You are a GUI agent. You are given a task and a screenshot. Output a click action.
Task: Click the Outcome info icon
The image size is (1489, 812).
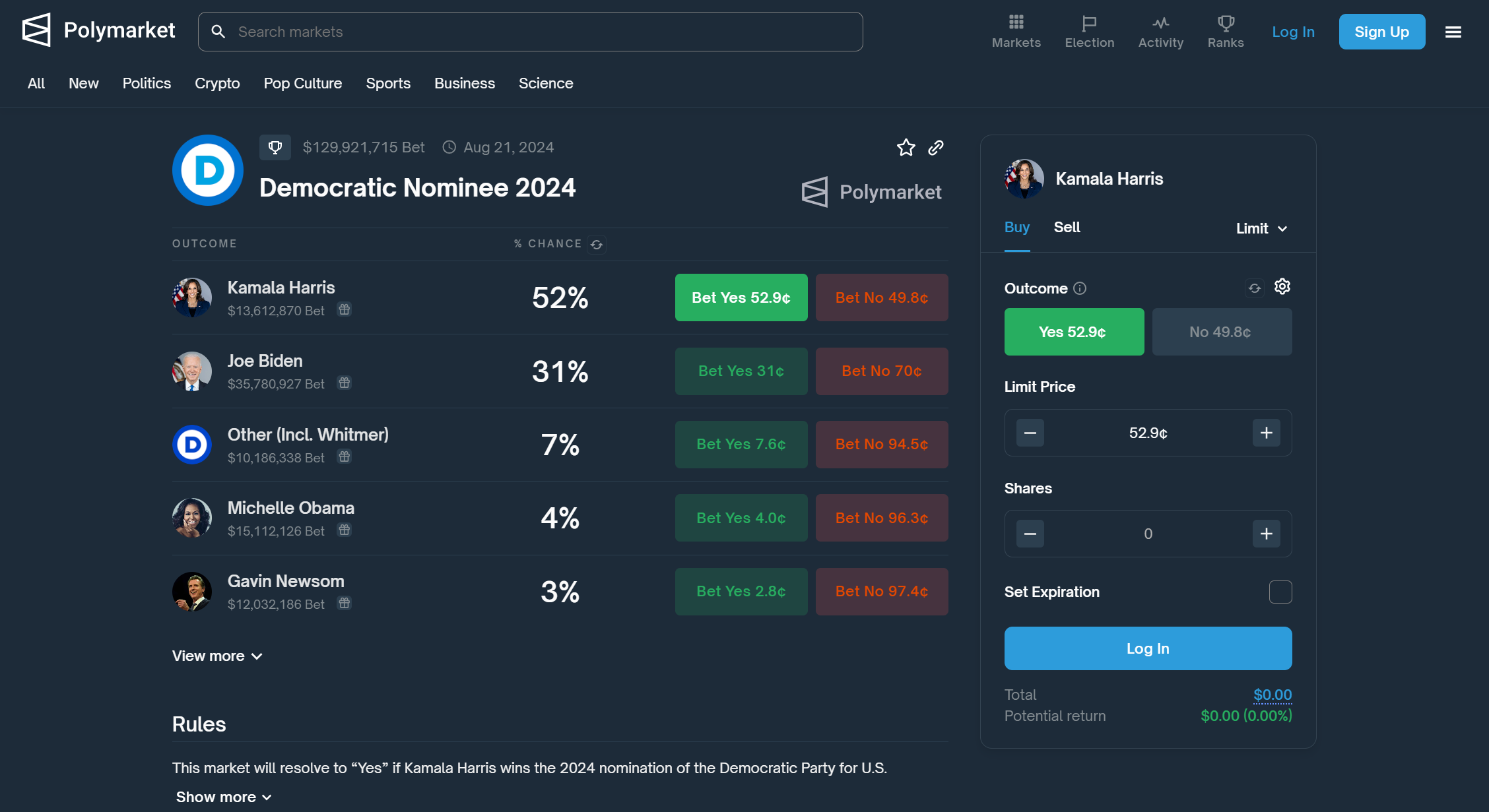click(1080, 288)
